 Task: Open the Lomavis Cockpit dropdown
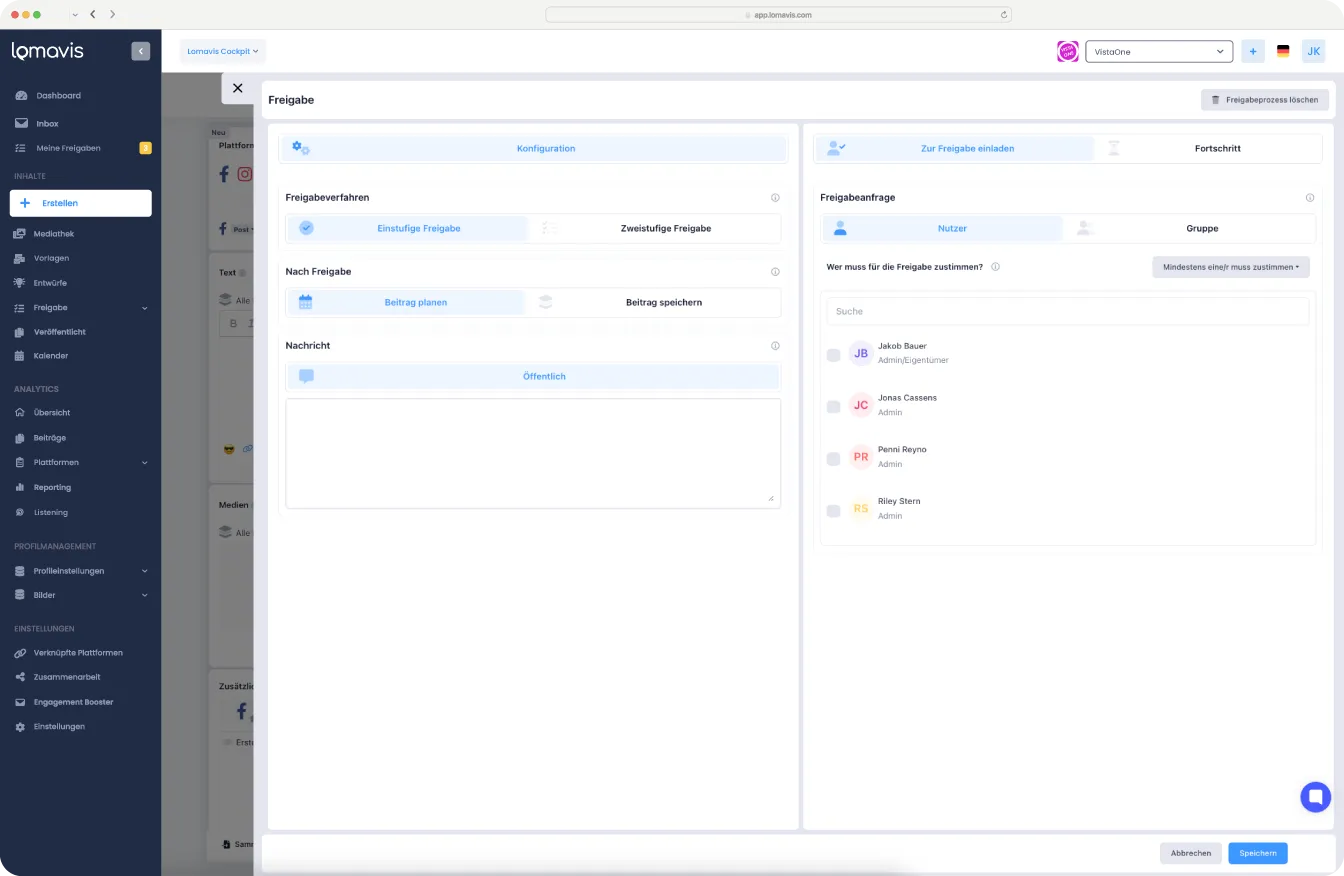223,51
